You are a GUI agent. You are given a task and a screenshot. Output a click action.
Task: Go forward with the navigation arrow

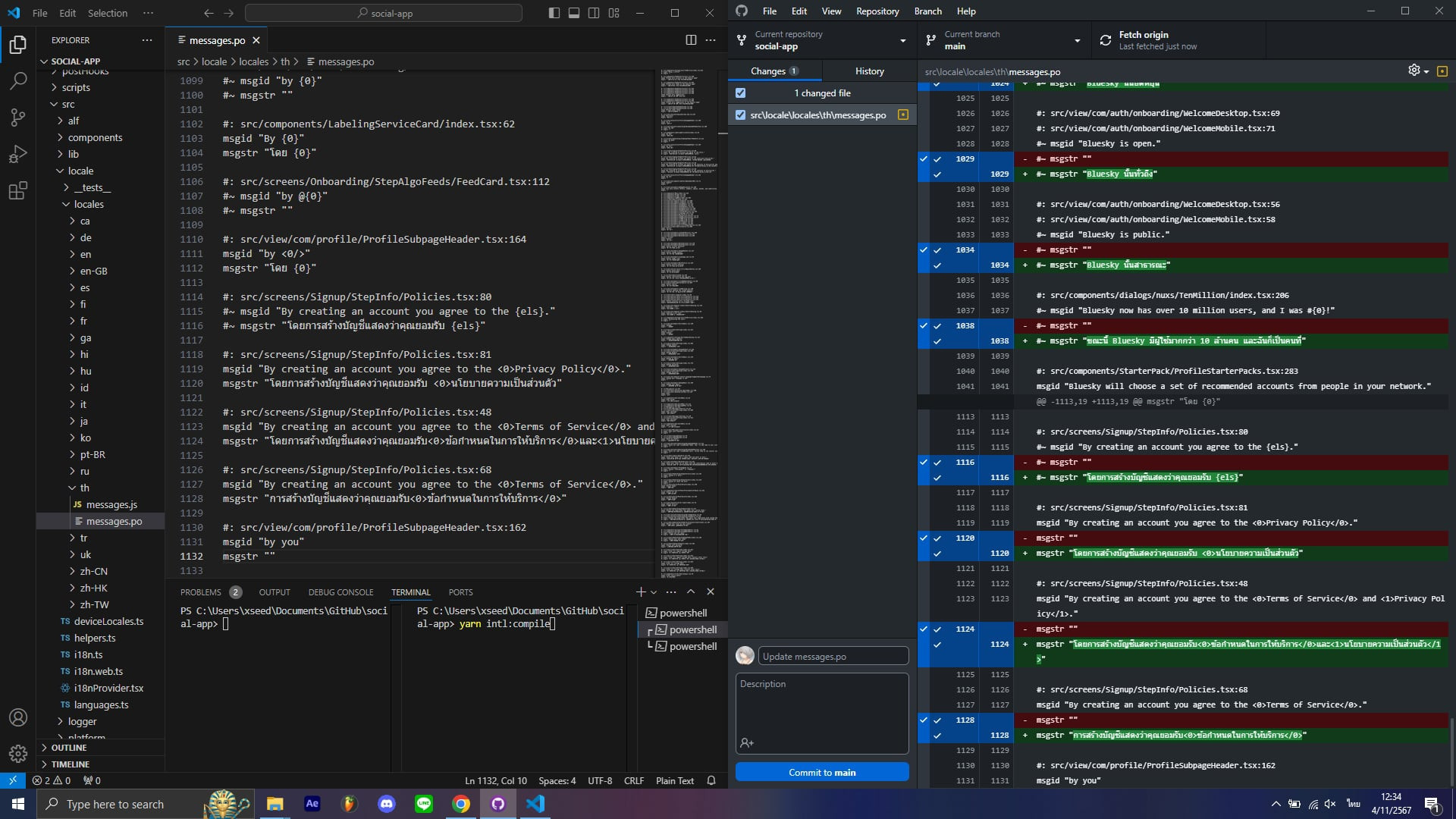tap(229, 13)
